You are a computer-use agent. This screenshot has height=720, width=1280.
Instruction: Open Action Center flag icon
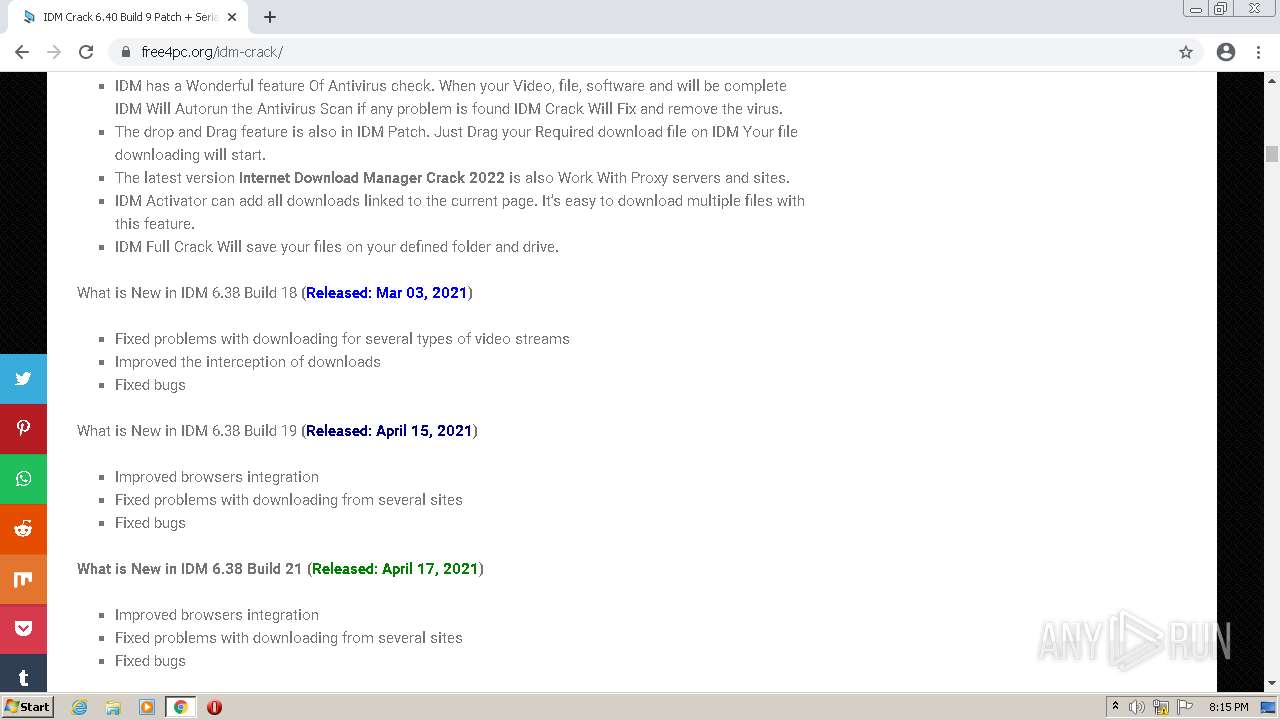[1184, 707]
